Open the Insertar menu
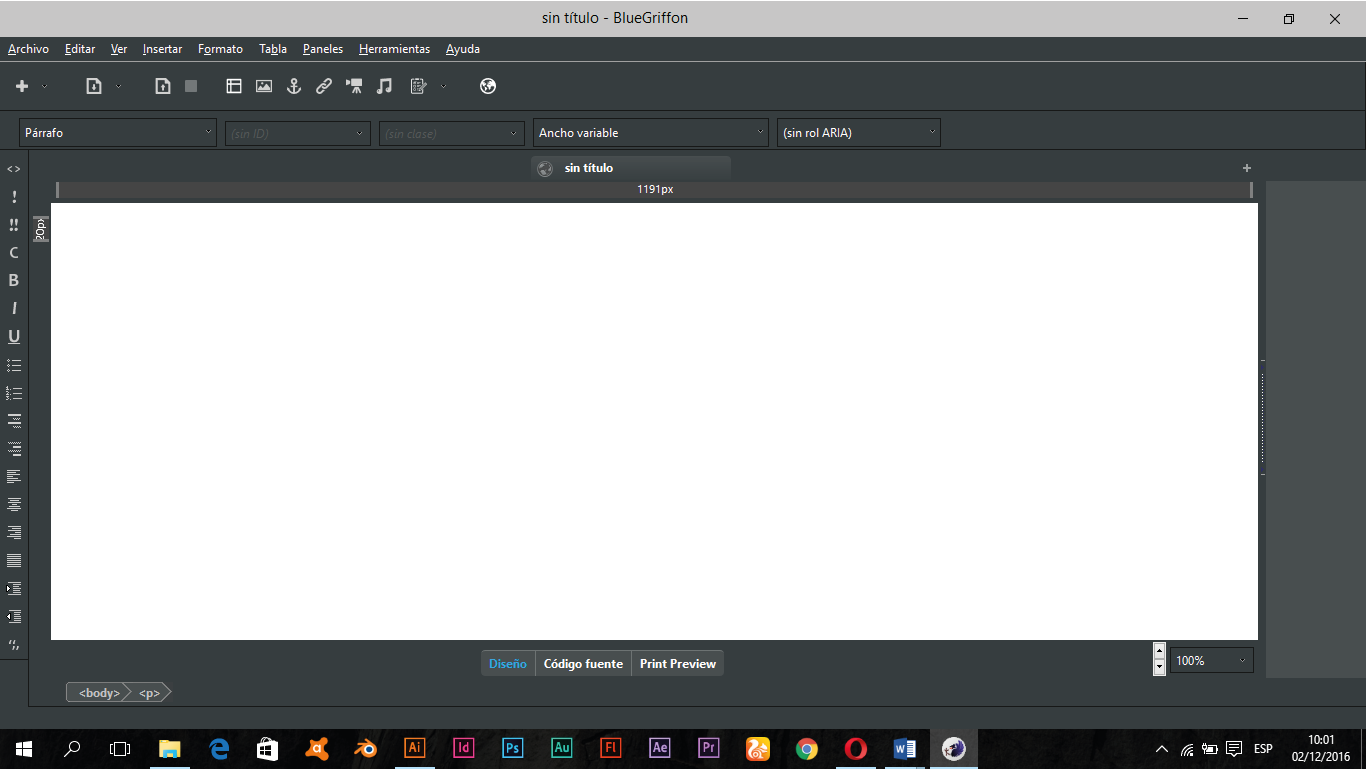The image size is (1366, 769). pos(162,49)
